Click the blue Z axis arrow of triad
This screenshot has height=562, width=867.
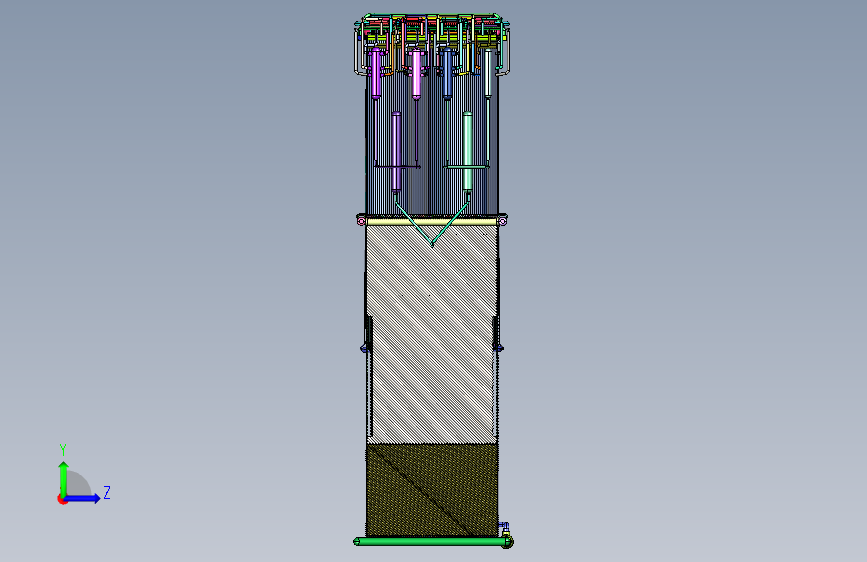[83, 498]
